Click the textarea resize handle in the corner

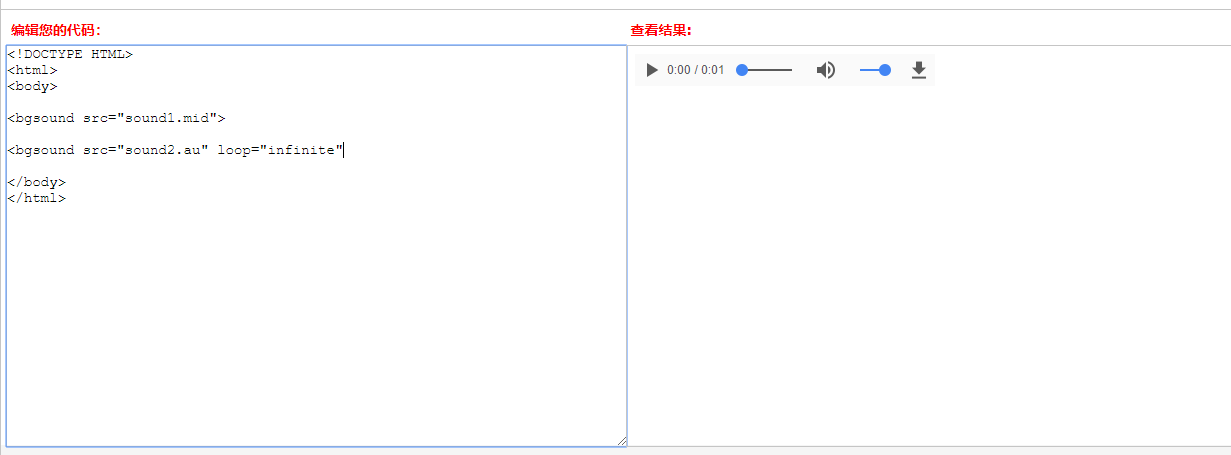click(621, 440)
